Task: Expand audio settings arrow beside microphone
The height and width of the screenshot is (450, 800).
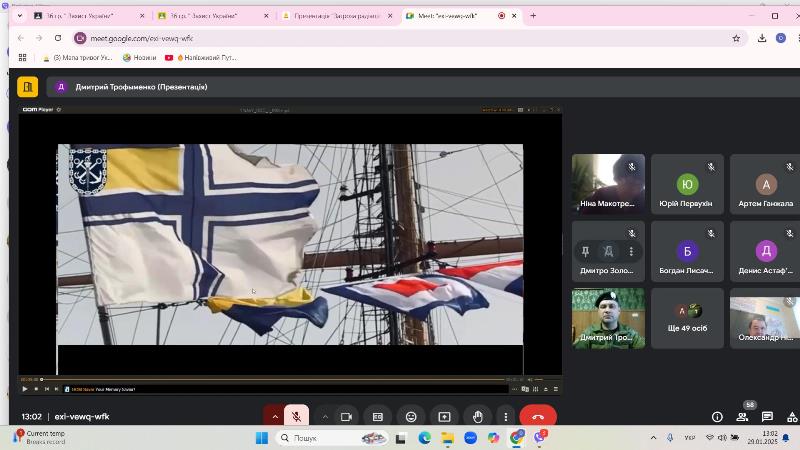Action: click(275, 417)
